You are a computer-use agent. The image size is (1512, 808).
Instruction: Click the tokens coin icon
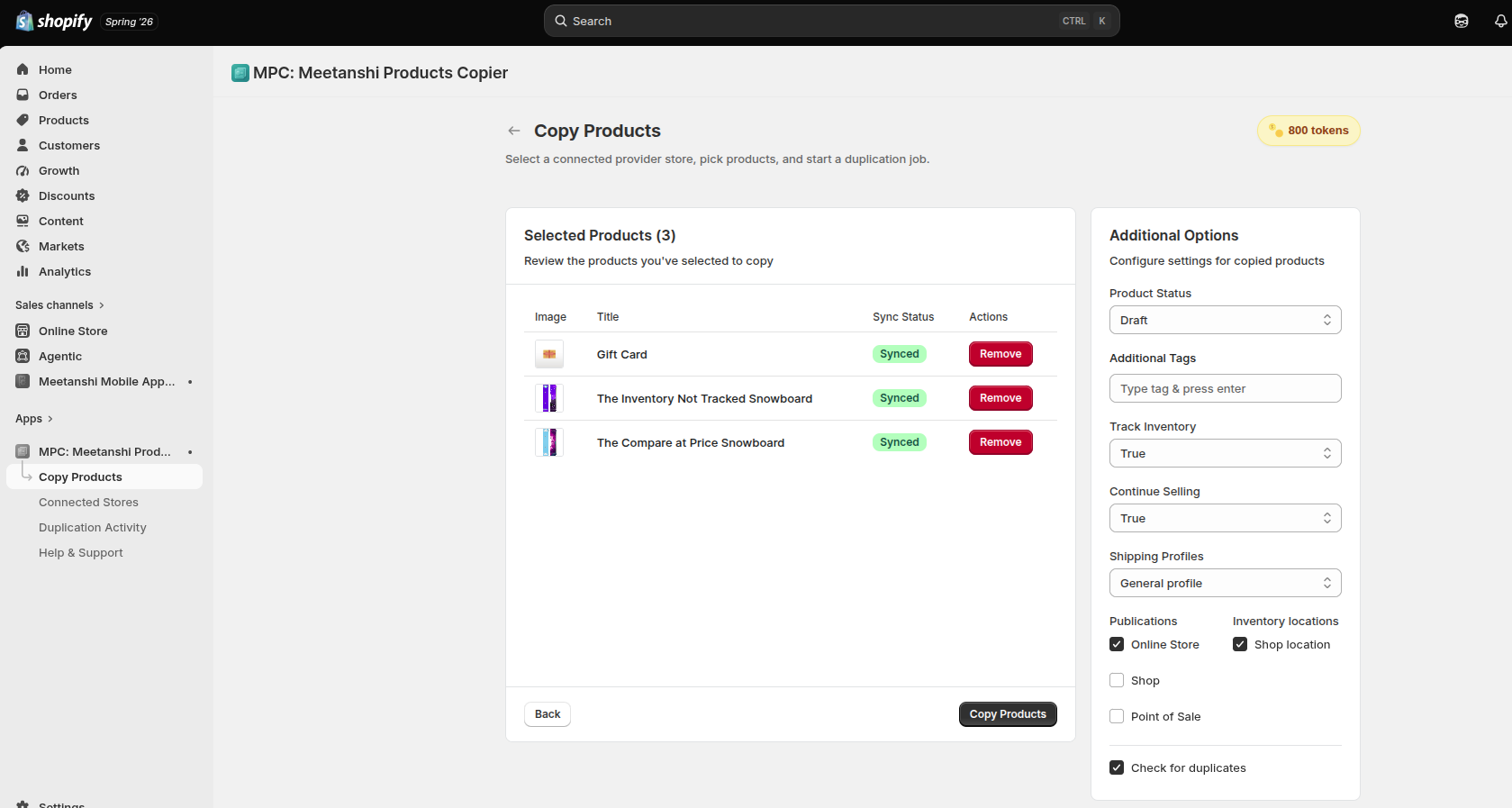1276,131
